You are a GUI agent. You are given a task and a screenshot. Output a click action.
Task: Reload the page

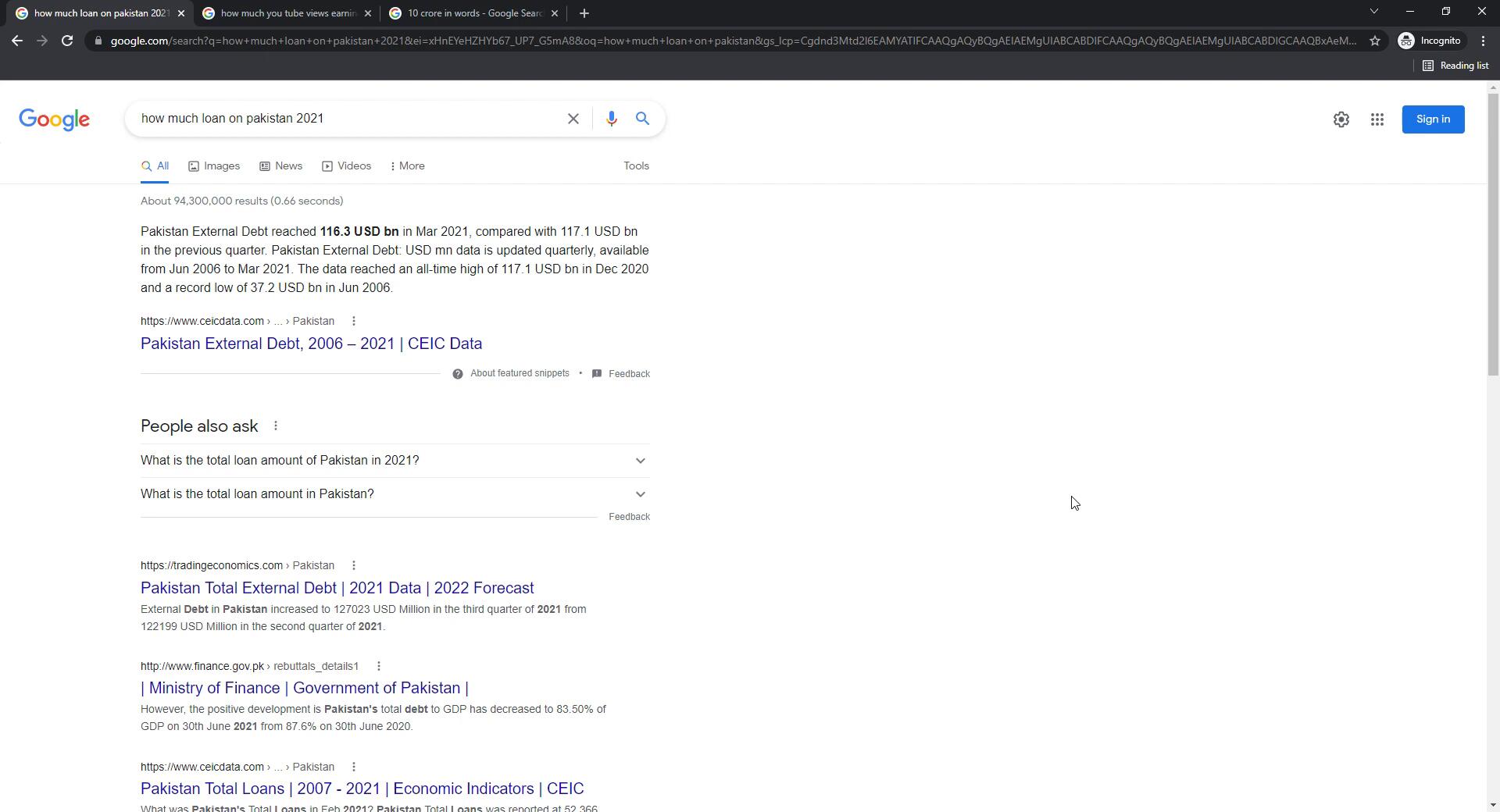pyautogui.click(x=67, y=41)
